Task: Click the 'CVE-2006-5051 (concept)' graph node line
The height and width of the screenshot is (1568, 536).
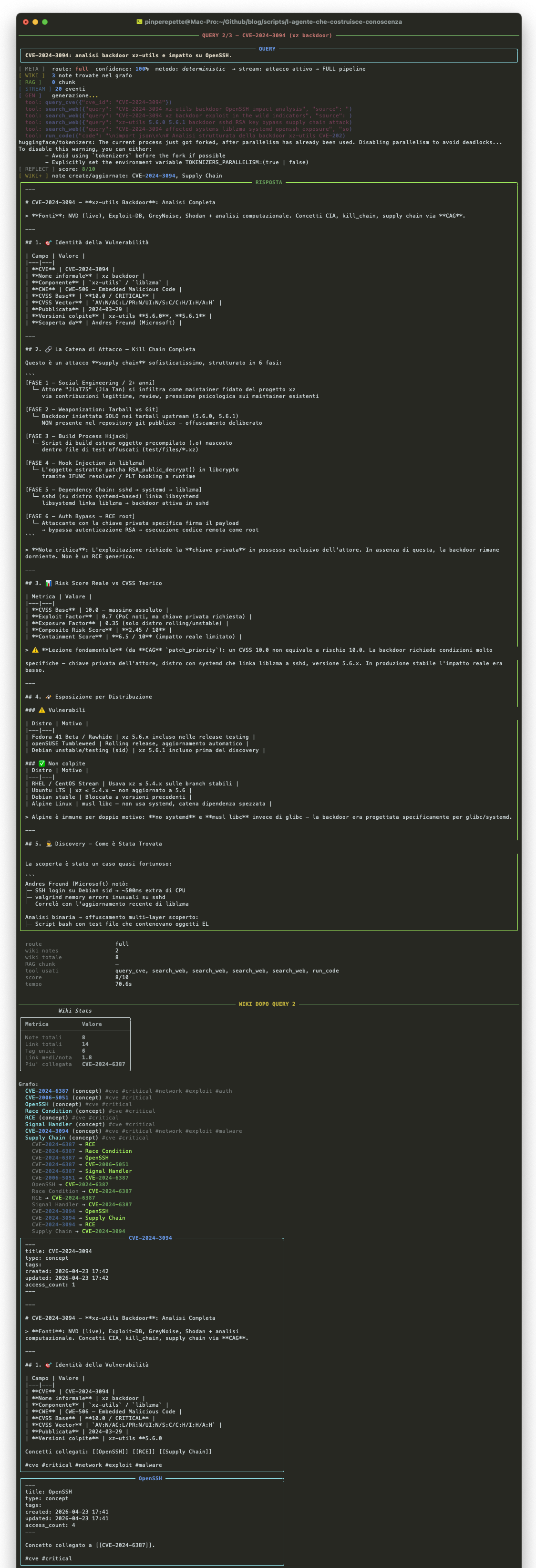Action: coord(88,1098)
